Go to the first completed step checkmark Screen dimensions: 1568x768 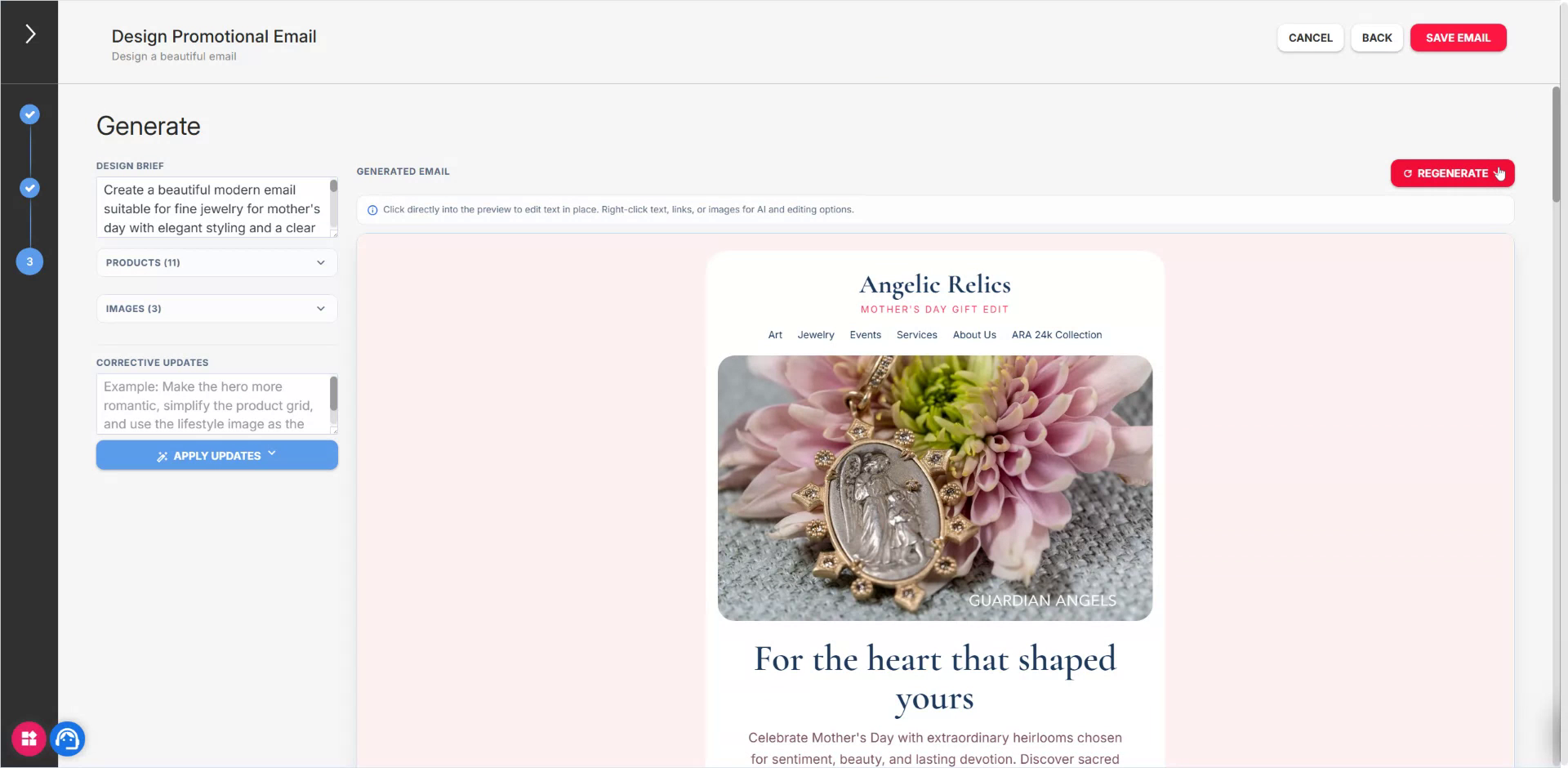29,114
